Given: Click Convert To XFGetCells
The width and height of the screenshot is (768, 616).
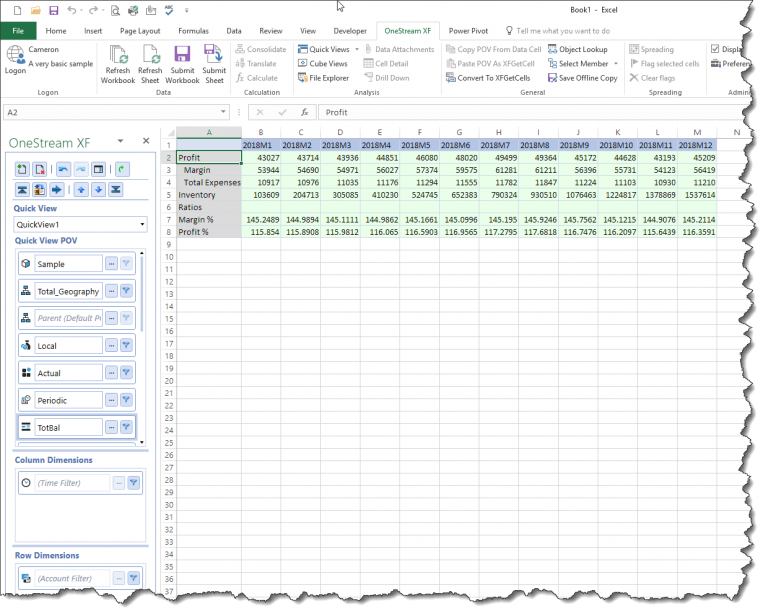Looking at the screenshot, I should click(x=488, y=78).
